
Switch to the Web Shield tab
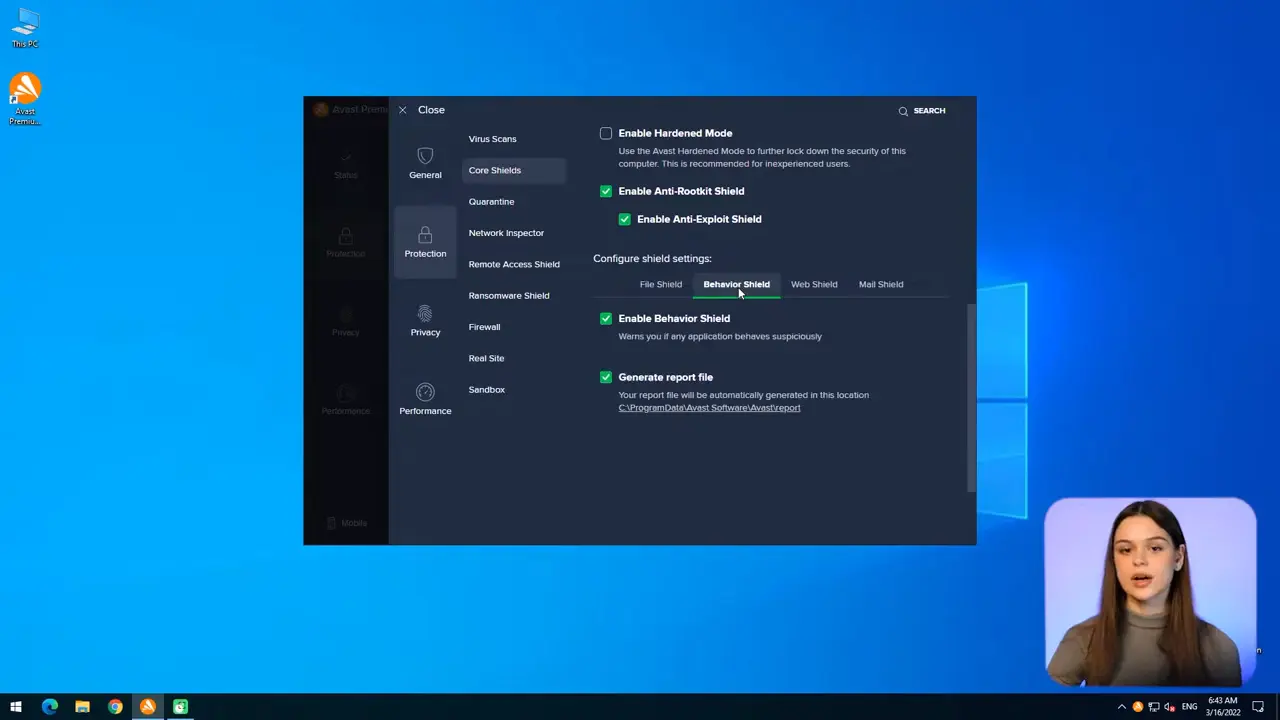(x=814, y=284)
